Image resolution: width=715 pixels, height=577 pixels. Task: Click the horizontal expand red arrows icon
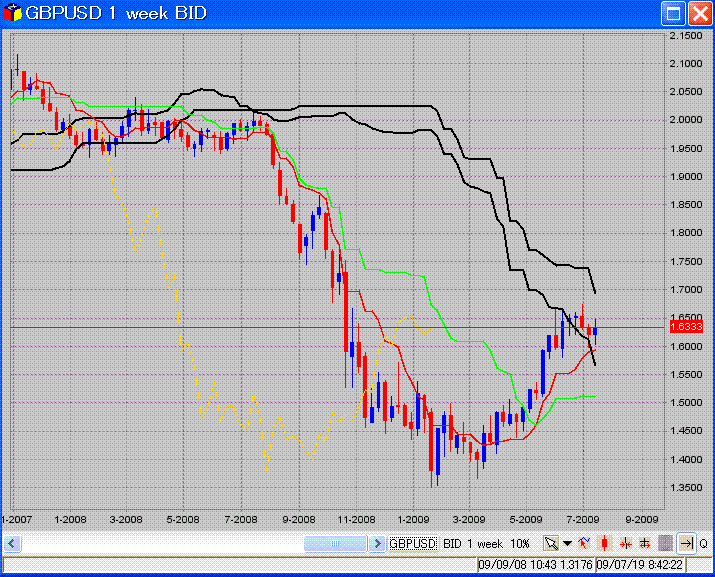(x=645, y=544)
